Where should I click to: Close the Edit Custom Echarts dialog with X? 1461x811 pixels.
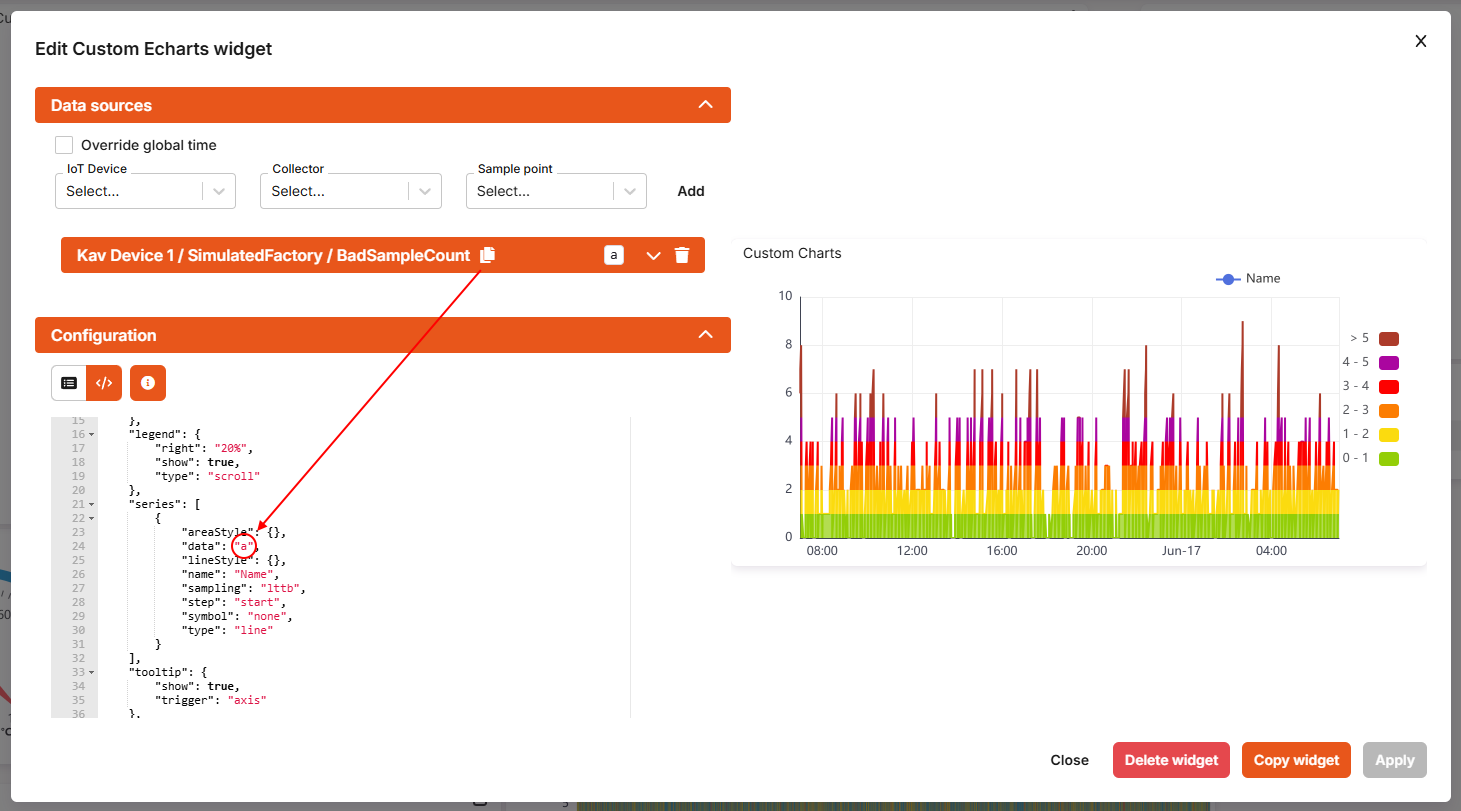click(x=1420, y=41)
